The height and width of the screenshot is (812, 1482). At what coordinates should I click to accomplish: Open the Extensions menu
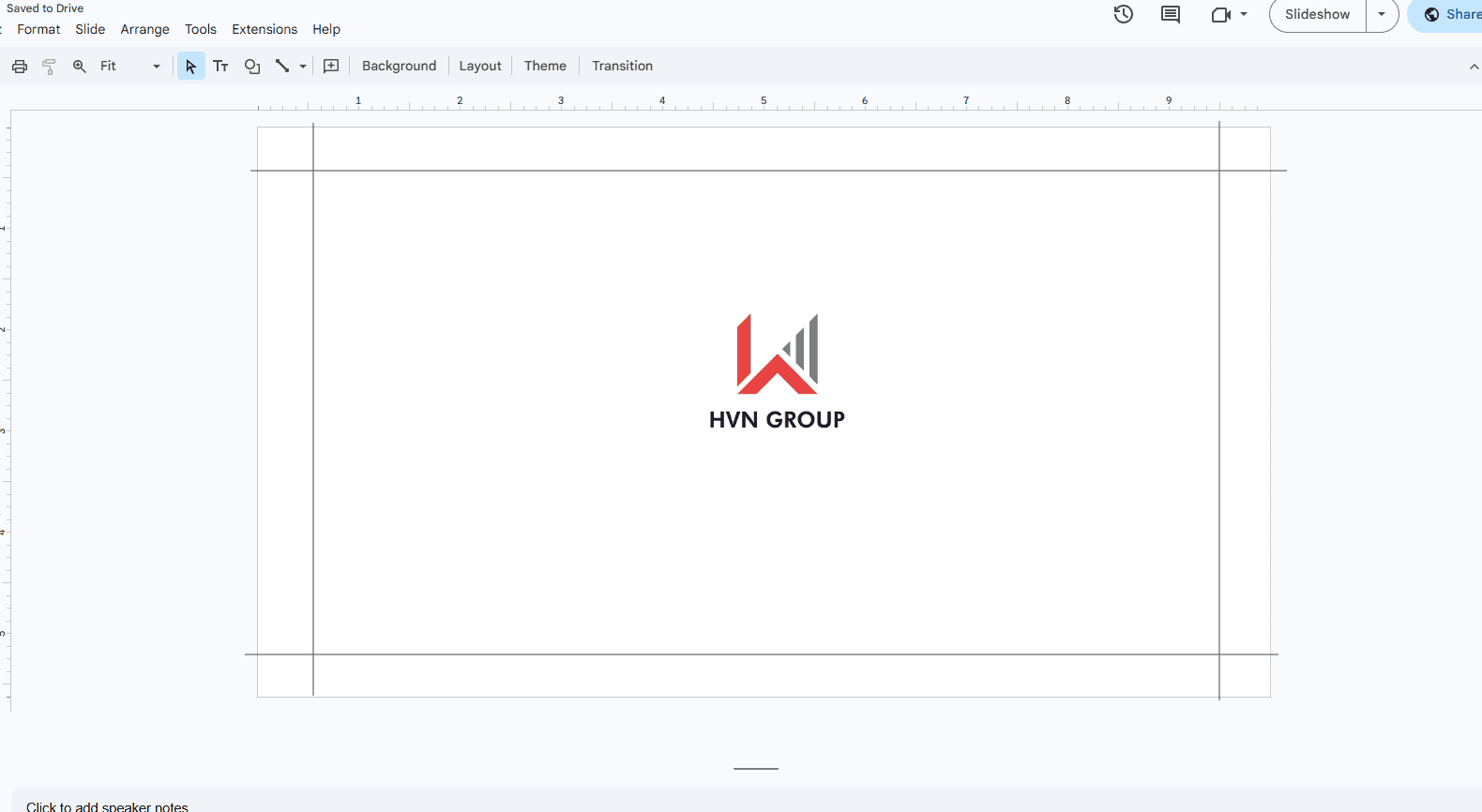pos(265,29)
